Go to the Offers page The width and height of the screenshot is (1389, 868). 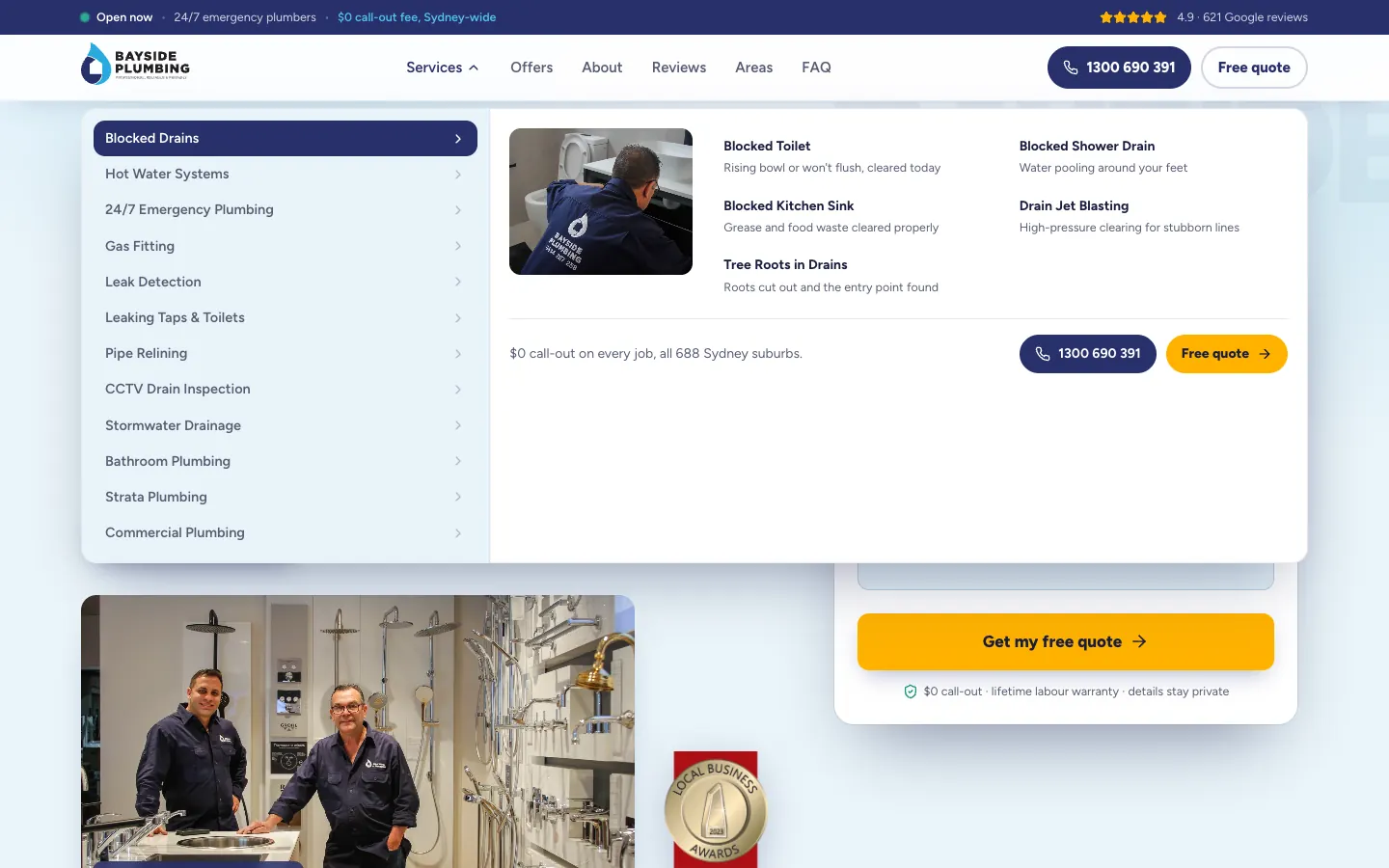click(531, 68)
